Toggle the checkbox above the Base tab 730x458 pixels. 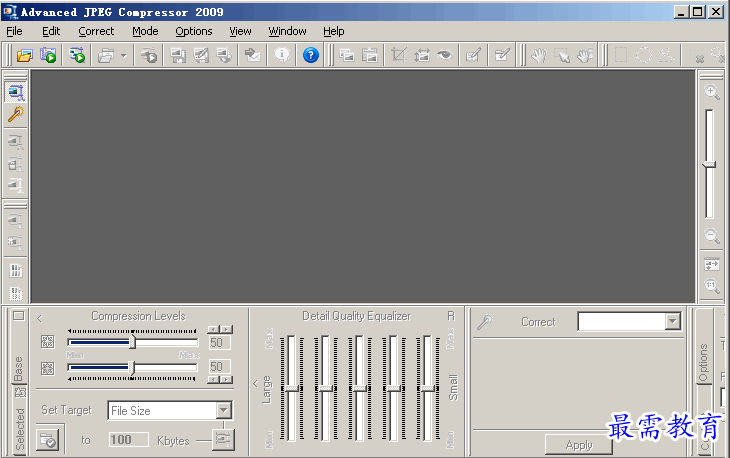[18, 316]
